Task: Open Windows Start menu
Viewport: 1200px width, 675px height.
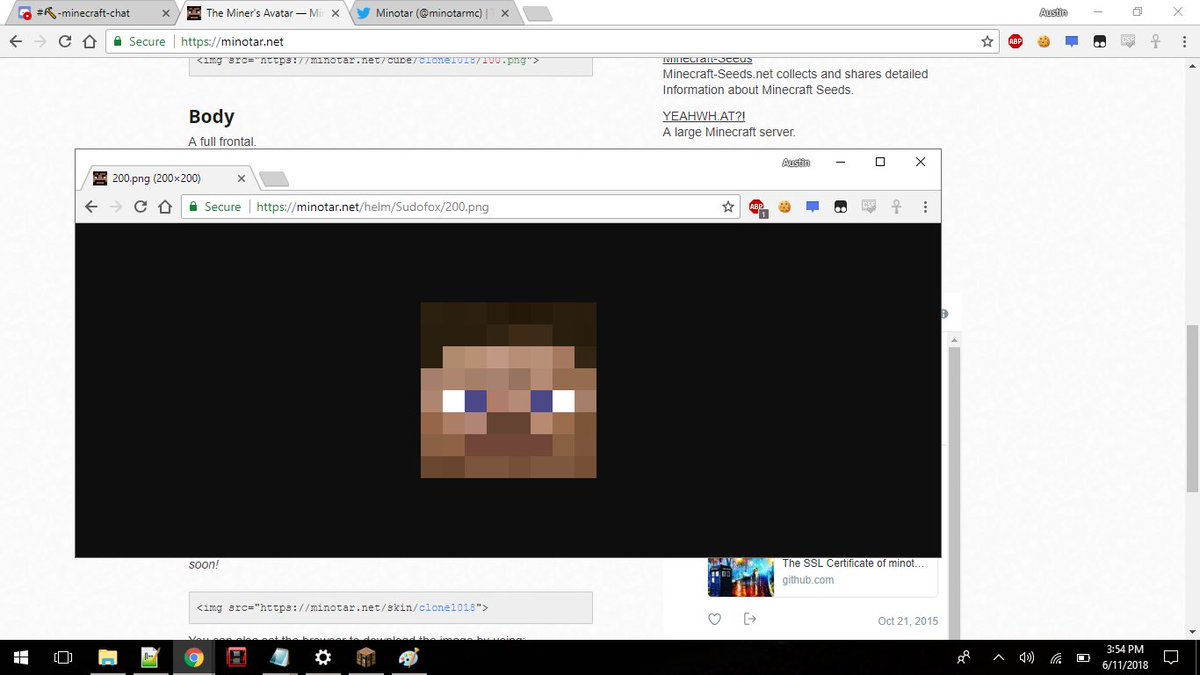Action: (x=22, y=658)
